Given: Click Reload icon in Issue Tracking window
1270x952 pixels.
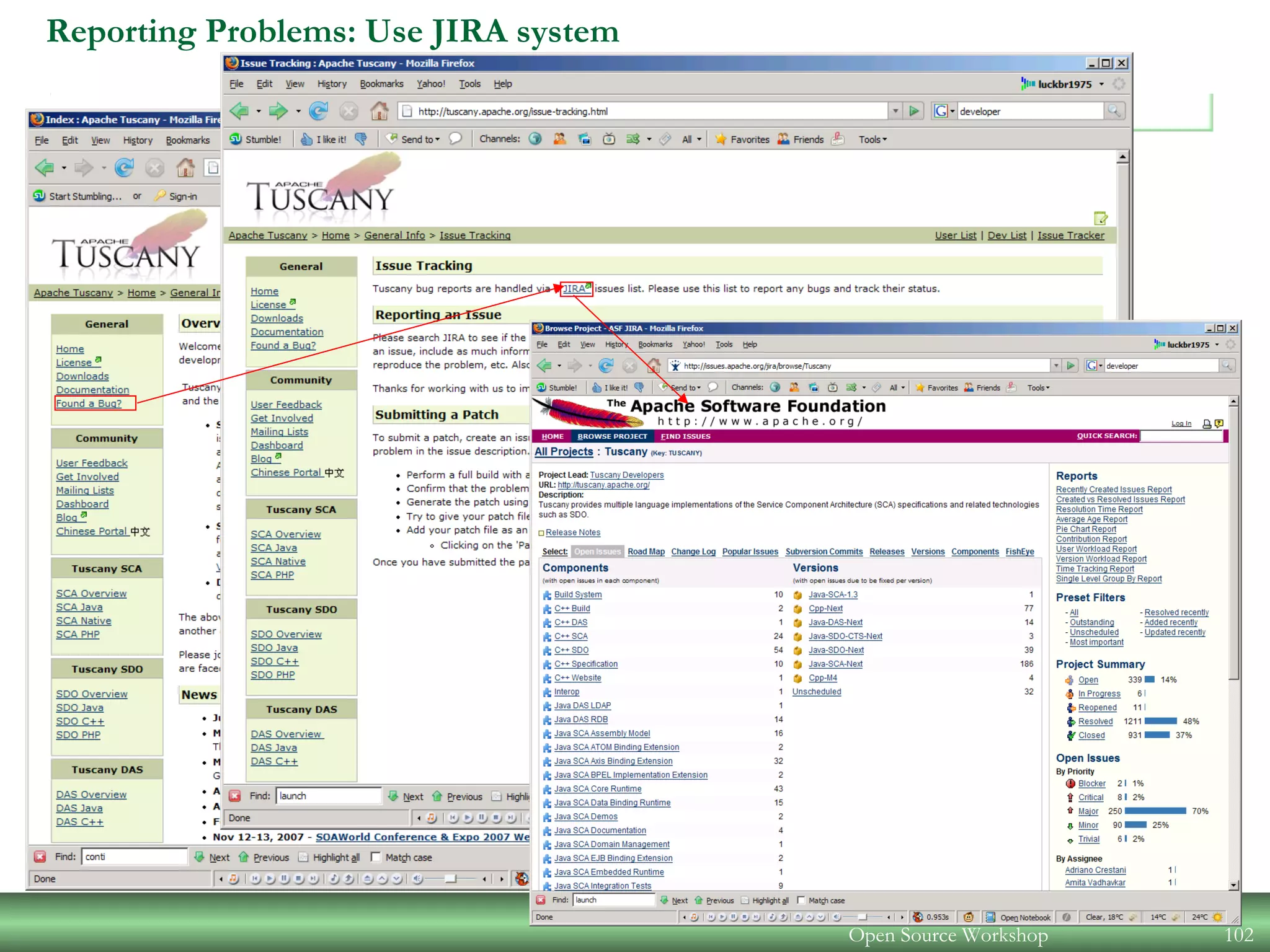Looking at the screenshot, I should pyautogui.click(x=319, y=111).
